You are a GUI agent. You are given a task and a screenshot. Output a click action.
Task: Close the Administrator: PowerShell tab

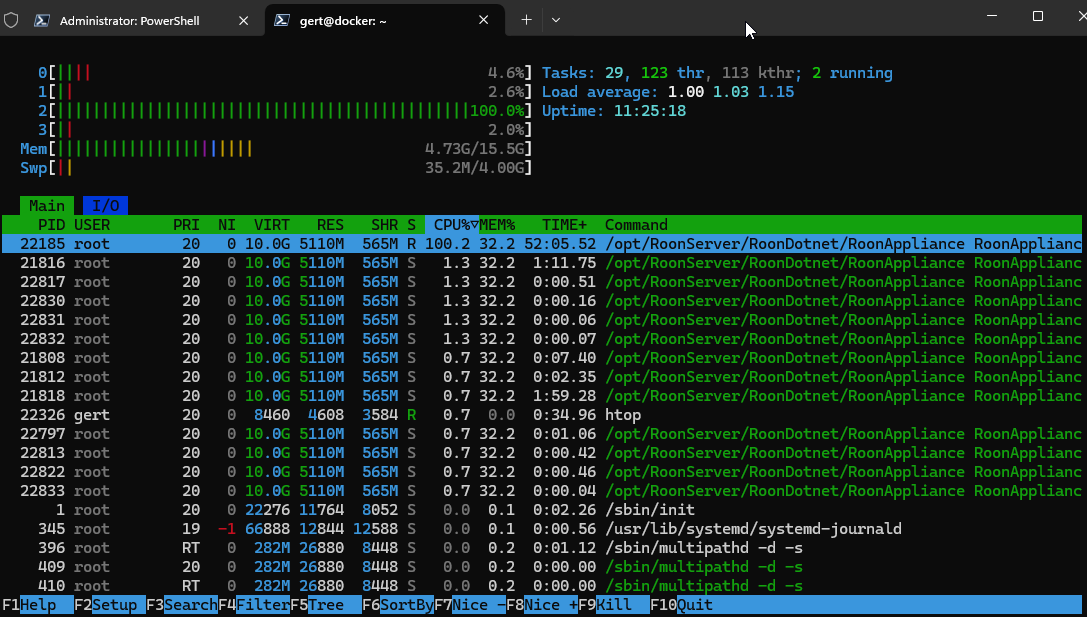point(243,21)
